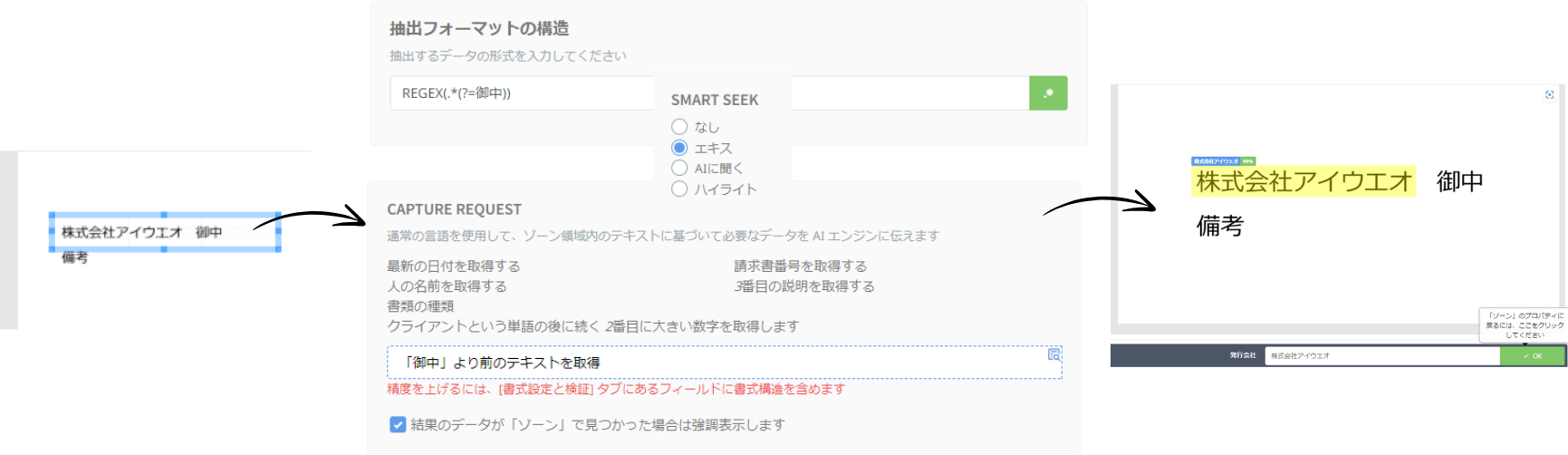The image size is (1568, 455).
Task: Choose the 最新の日付を取得する suggestion
Action: click(x=454, y=266)
